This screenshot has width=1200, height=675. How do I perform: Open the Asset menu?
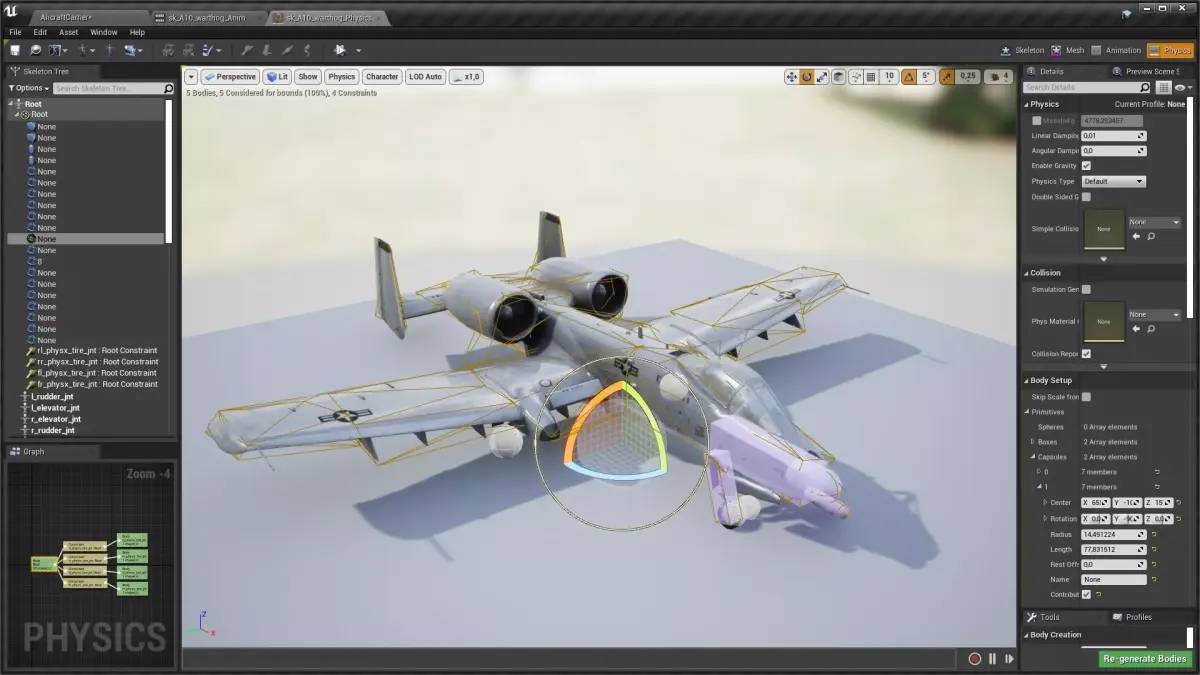coord(69,32)
